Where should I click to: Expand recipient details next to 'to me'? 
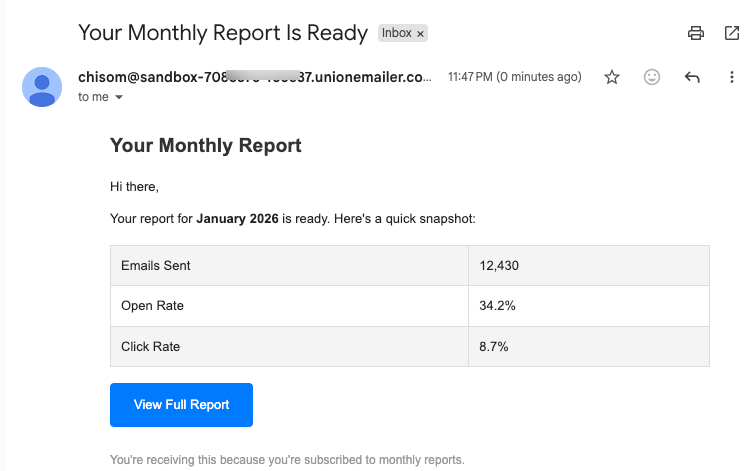[119, 97]
